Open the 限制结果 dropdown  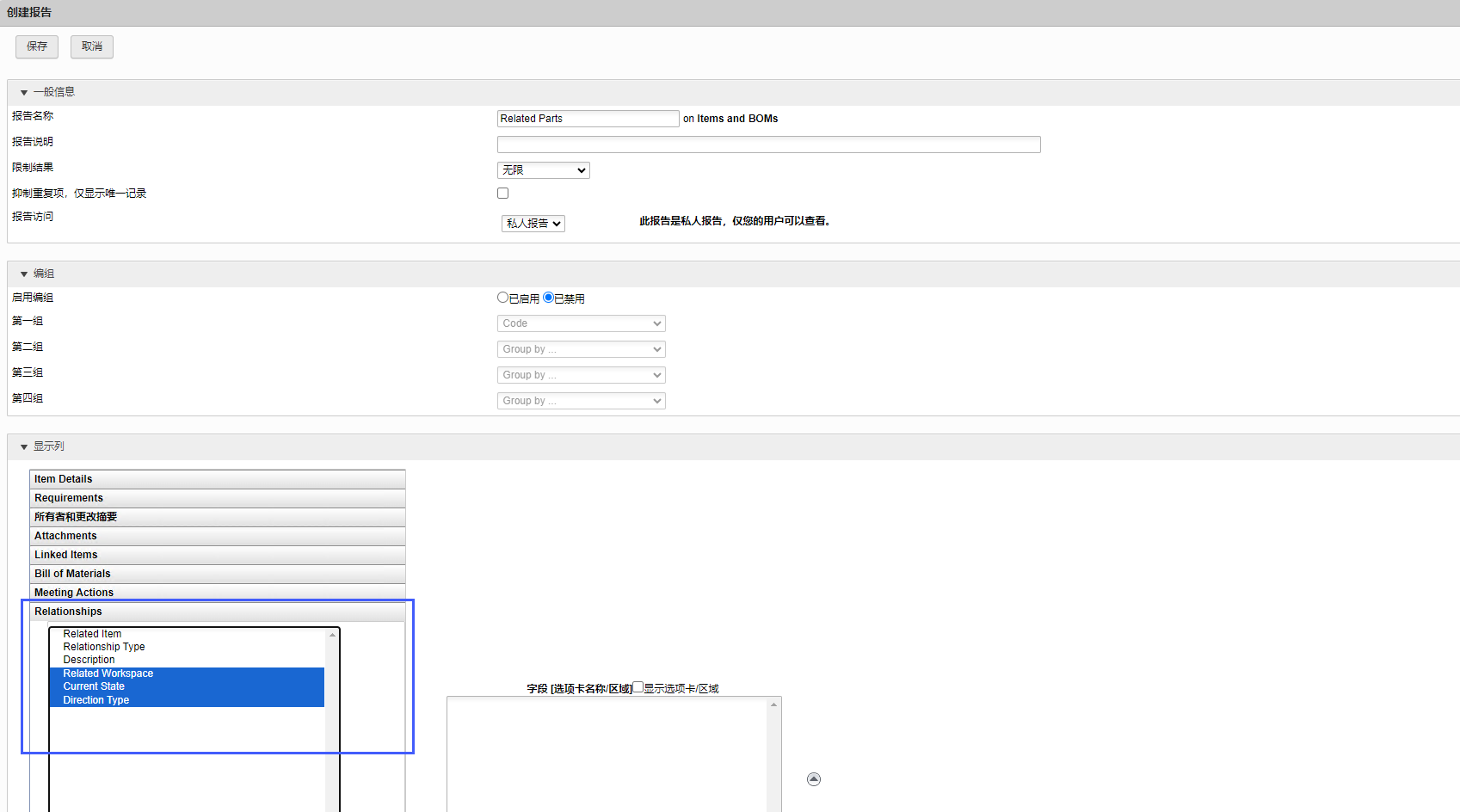[544, 170]
